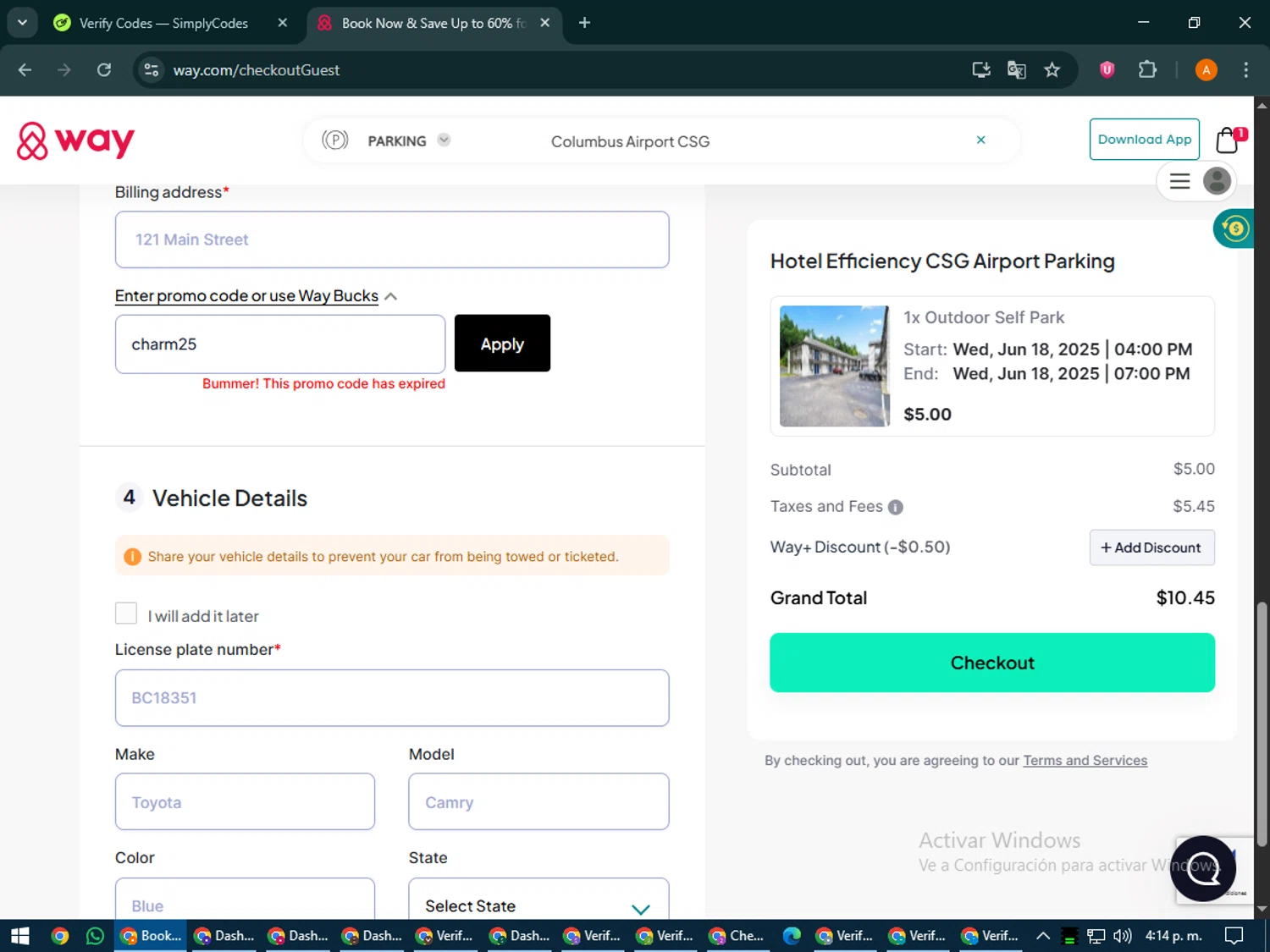
Task: Click 'Enter promo code or use Way Bucks' link
Action: click(246, 296)
